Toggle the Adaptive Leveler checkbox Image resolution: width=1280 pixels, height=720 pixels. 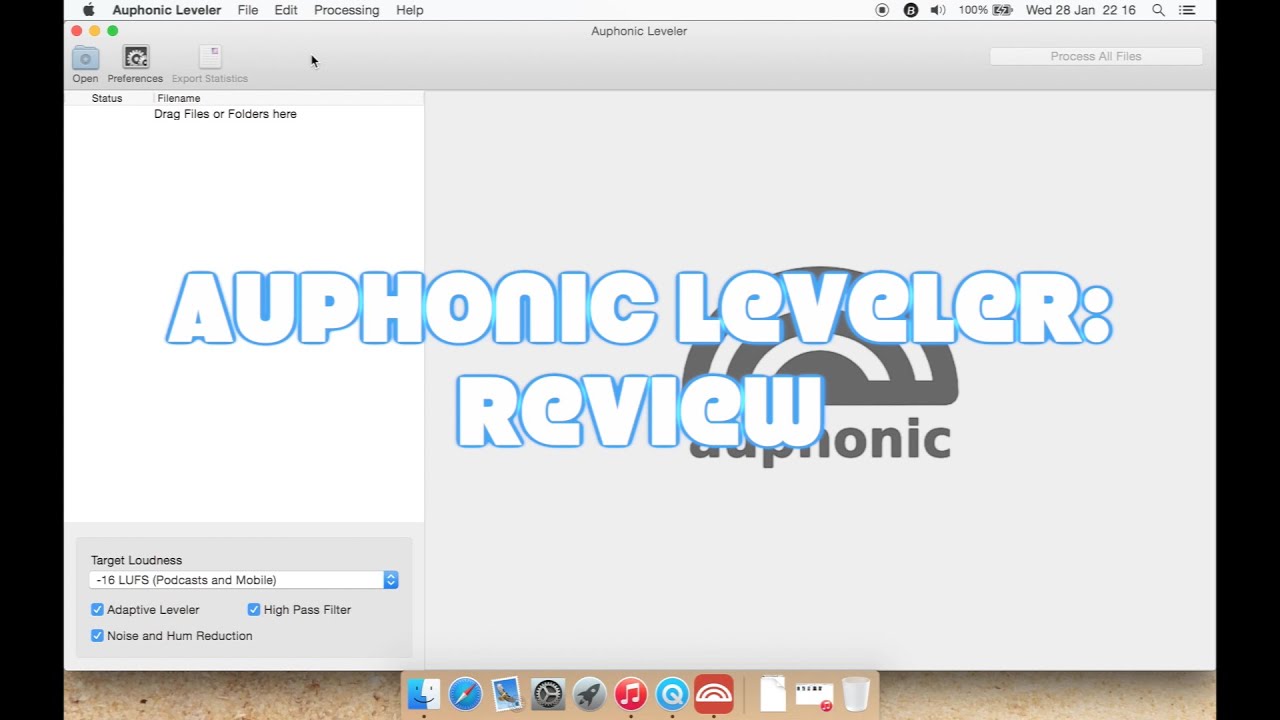coord(97,609)
